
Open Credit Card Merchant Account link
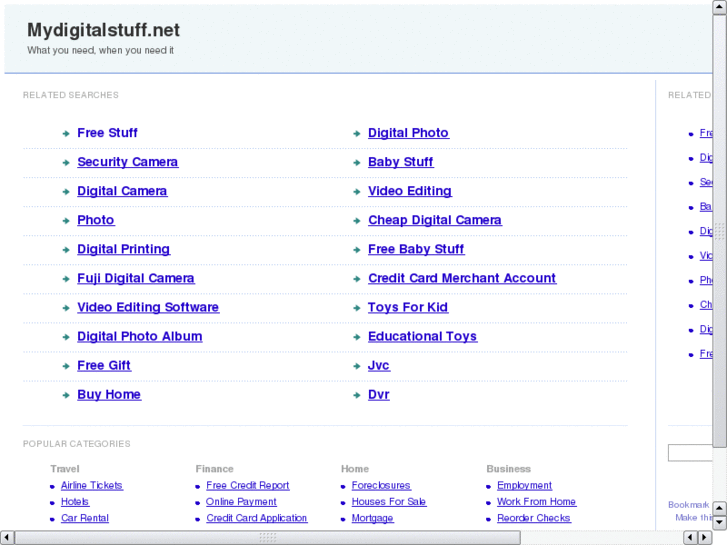click(462, 278)
